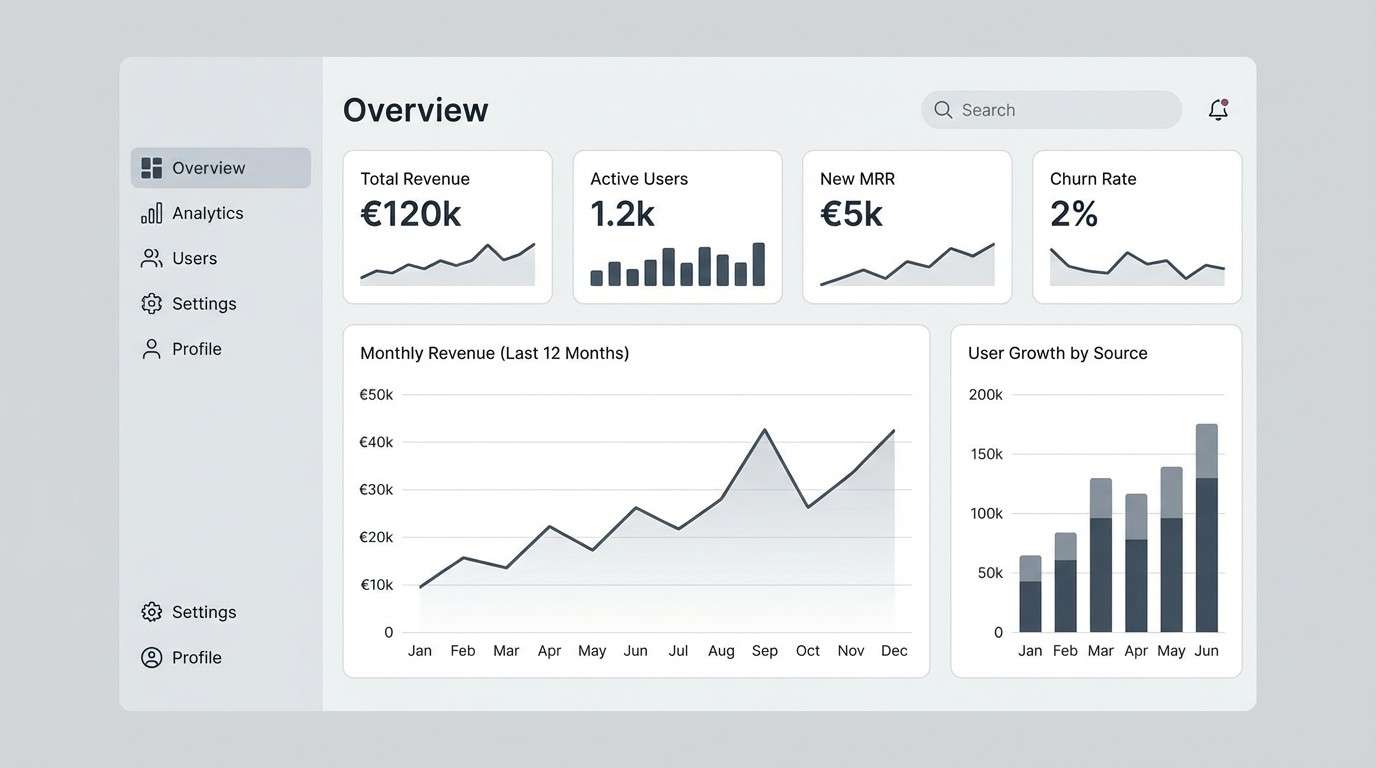1376x768 pixels.
Task: Click the New MRR trend line
Action: coord(906,265)
